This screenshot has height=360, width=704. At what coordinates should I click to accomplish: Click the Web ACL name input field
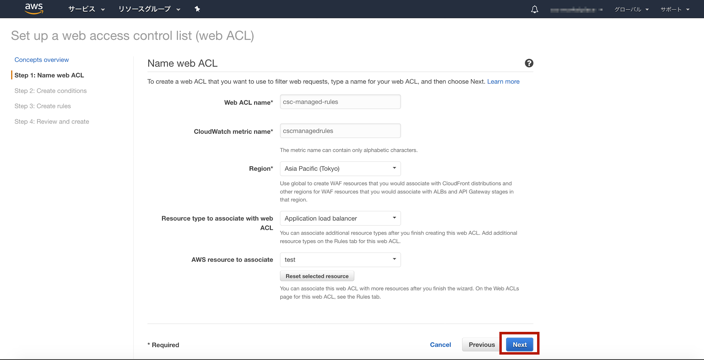pos(340,102)
